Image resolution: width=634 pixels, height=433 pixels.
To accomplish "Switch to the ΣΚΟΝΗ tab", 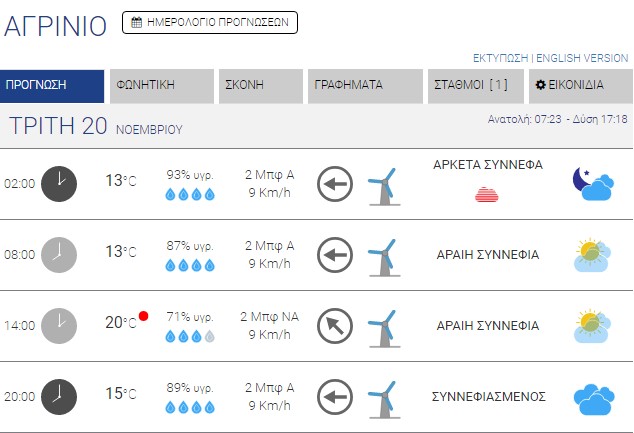I will click(261, 86).
